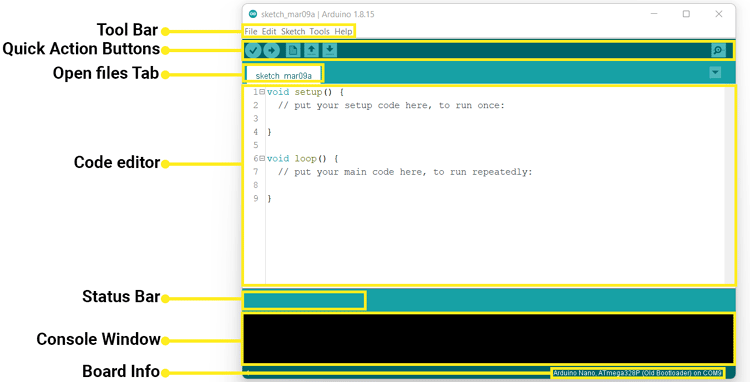Minimize the Arduino window
Image resolution: width=750 pixels, height=382 pixels.
point(654,14)
